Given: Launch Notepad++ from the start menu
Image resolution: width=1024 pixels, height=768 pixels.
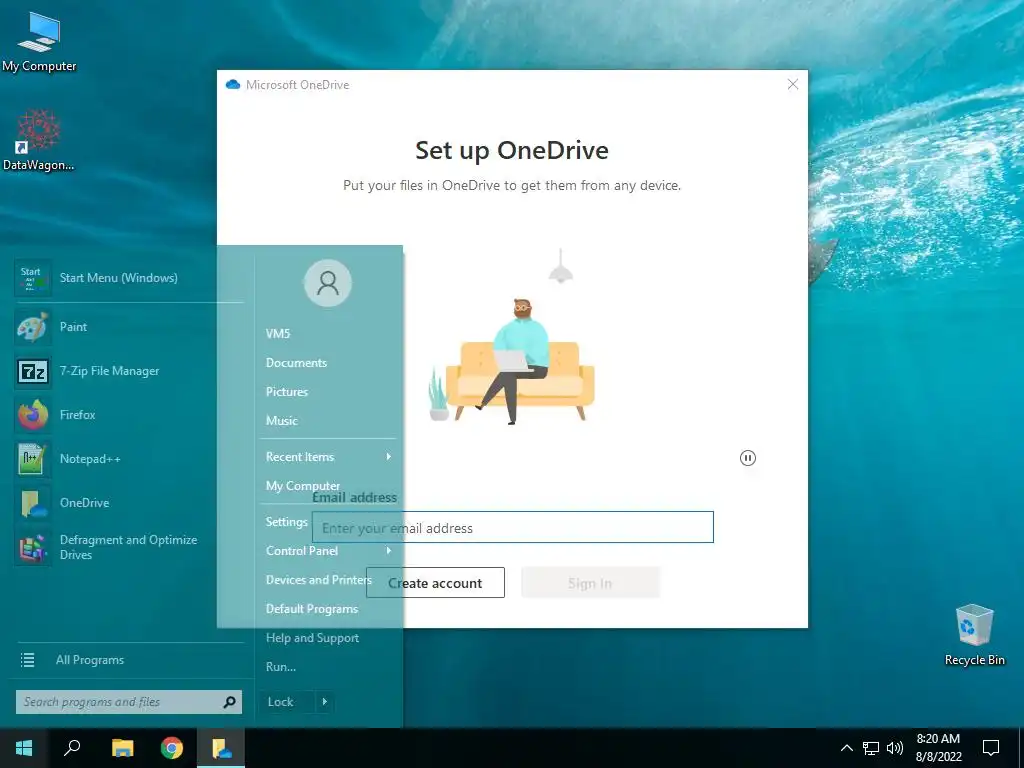Looking at the screenshot, I should (x=129, y=459).
